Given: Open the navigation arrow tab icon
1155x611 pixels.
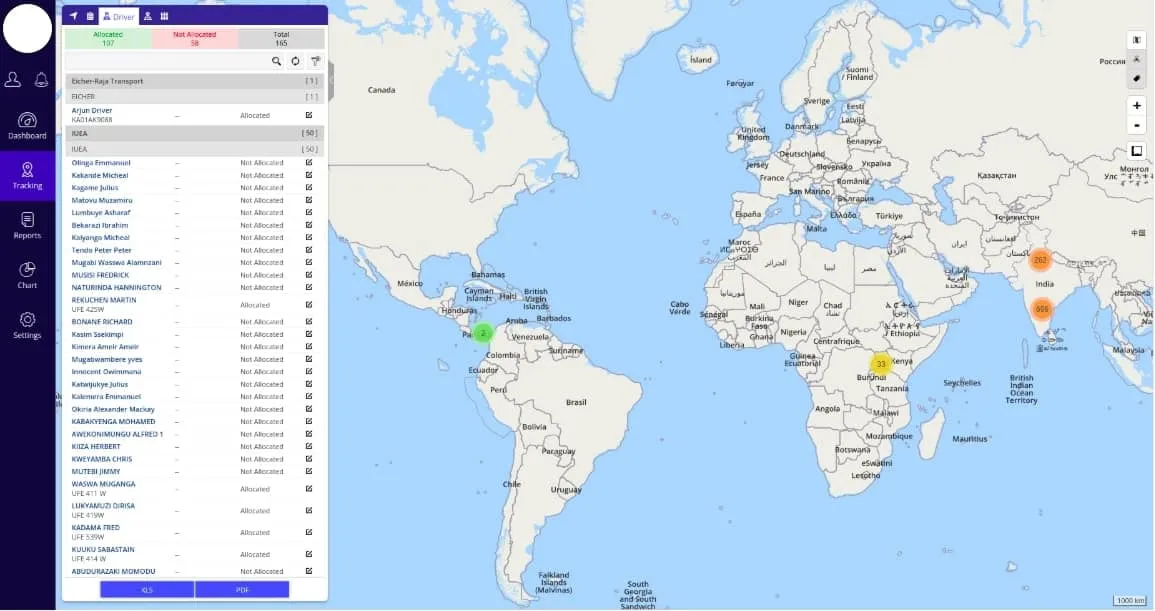Looking at the screenshot, I should pos(74,16).
